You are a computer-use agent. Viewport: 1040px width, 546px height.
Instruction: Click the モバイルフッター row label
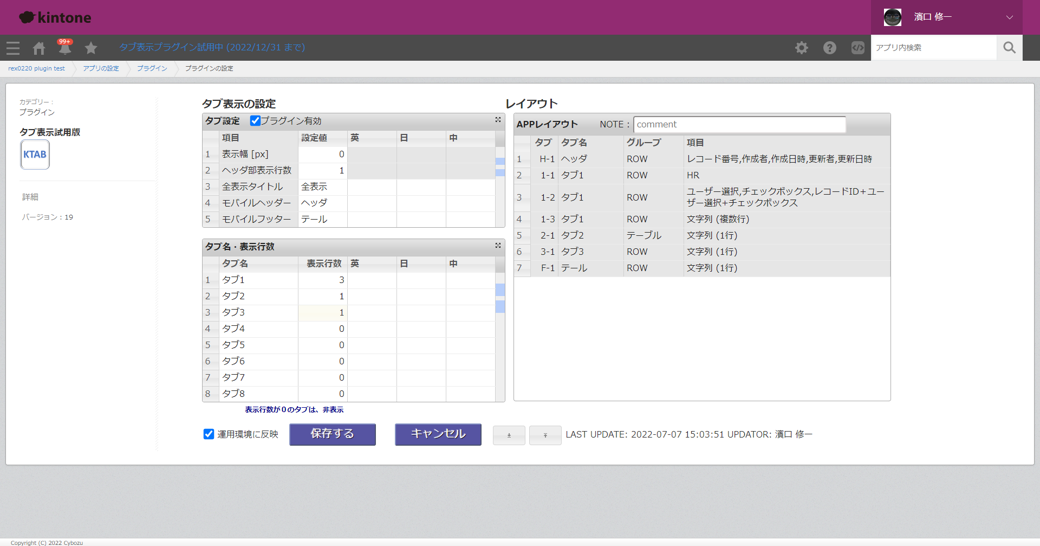click(256, 219)
